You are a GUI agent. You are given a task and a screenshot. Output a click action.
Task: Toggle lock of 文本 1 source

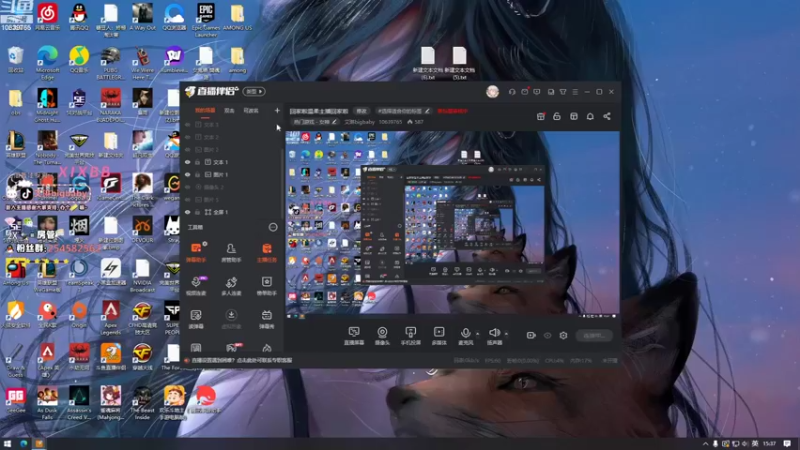click(x=197, y=162)
